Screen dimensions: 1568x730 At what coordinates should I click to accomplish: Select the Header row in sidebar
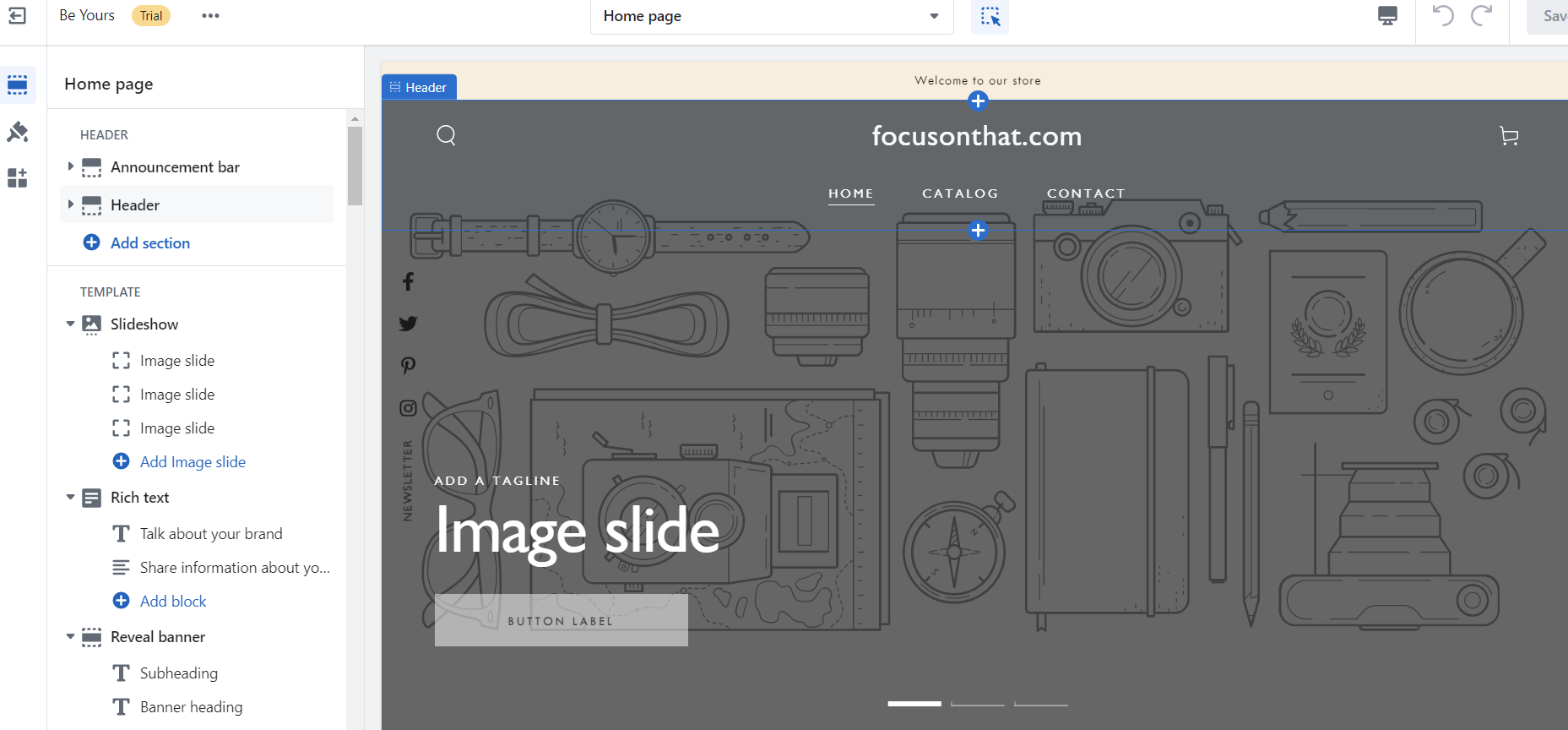click(x=196, y=204)
